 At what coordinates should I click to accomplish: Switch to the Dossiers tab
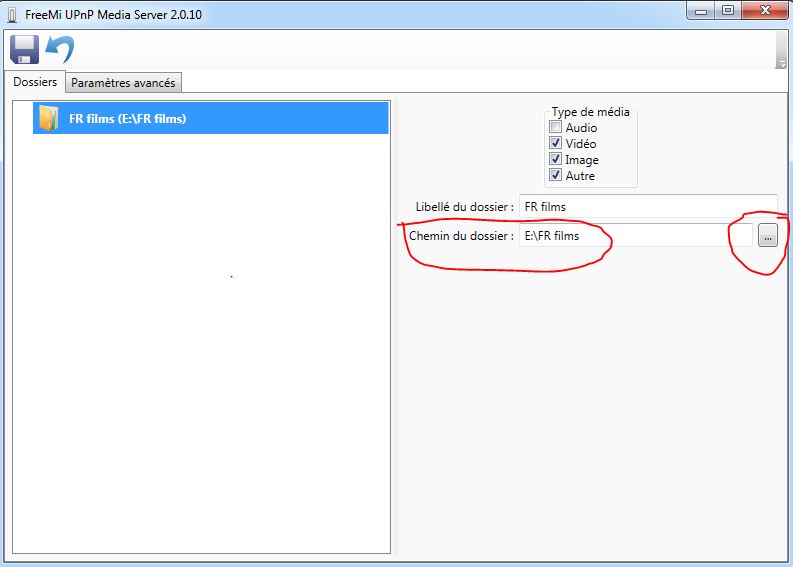coord(35,82)
